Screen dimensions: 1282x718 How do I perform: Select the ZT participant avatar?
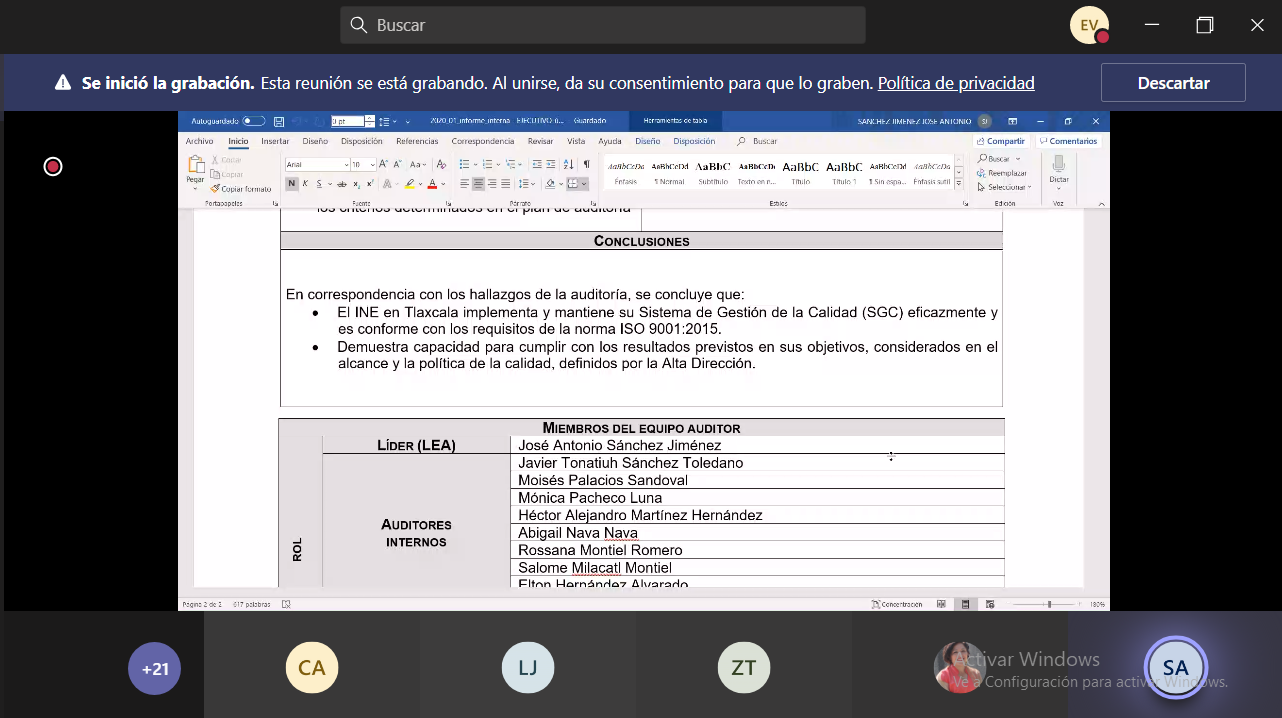click(x=744, y=668)
